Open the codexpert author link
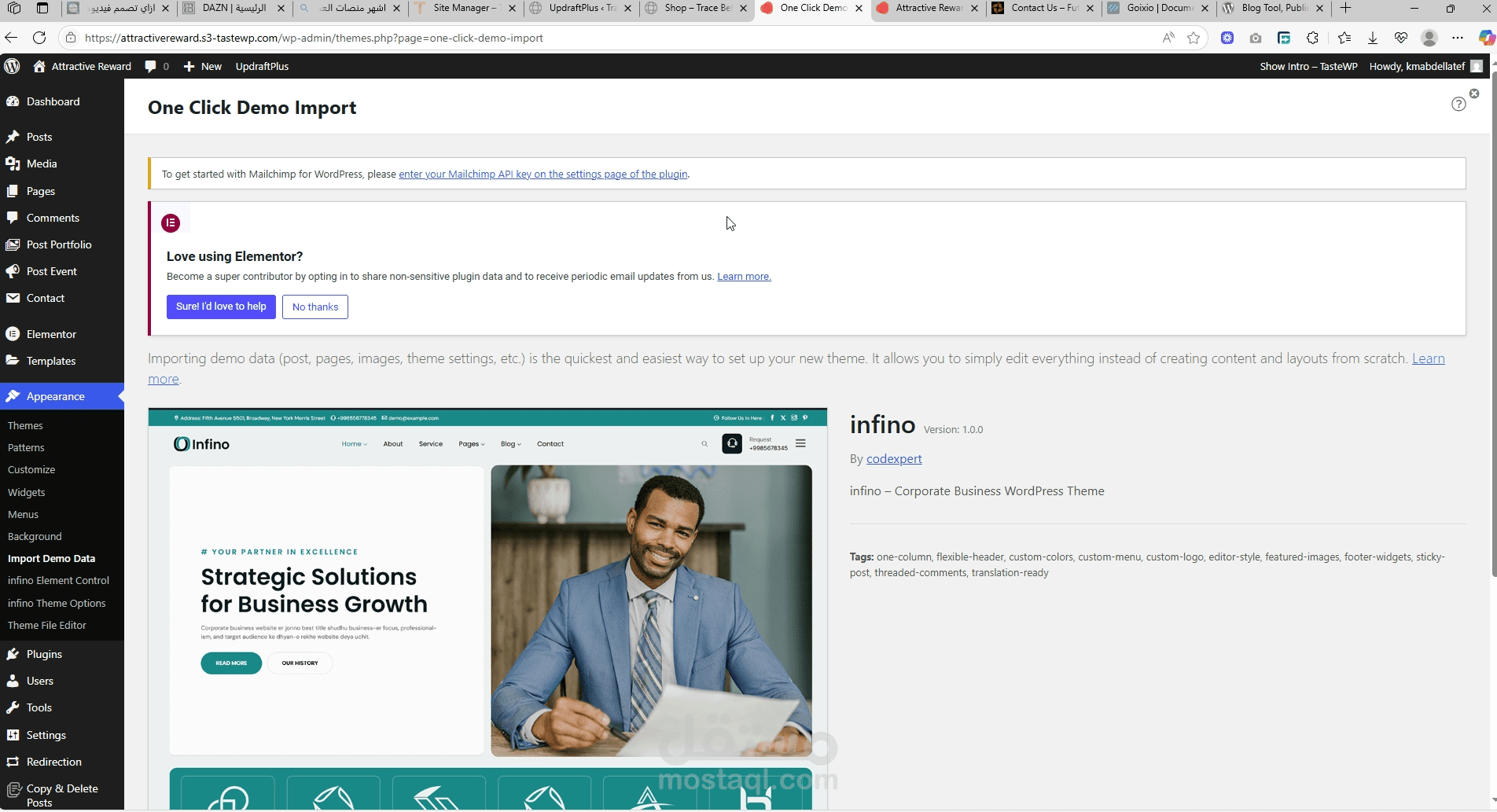This screenshot has width=1497, height=812. pos(894,459)
